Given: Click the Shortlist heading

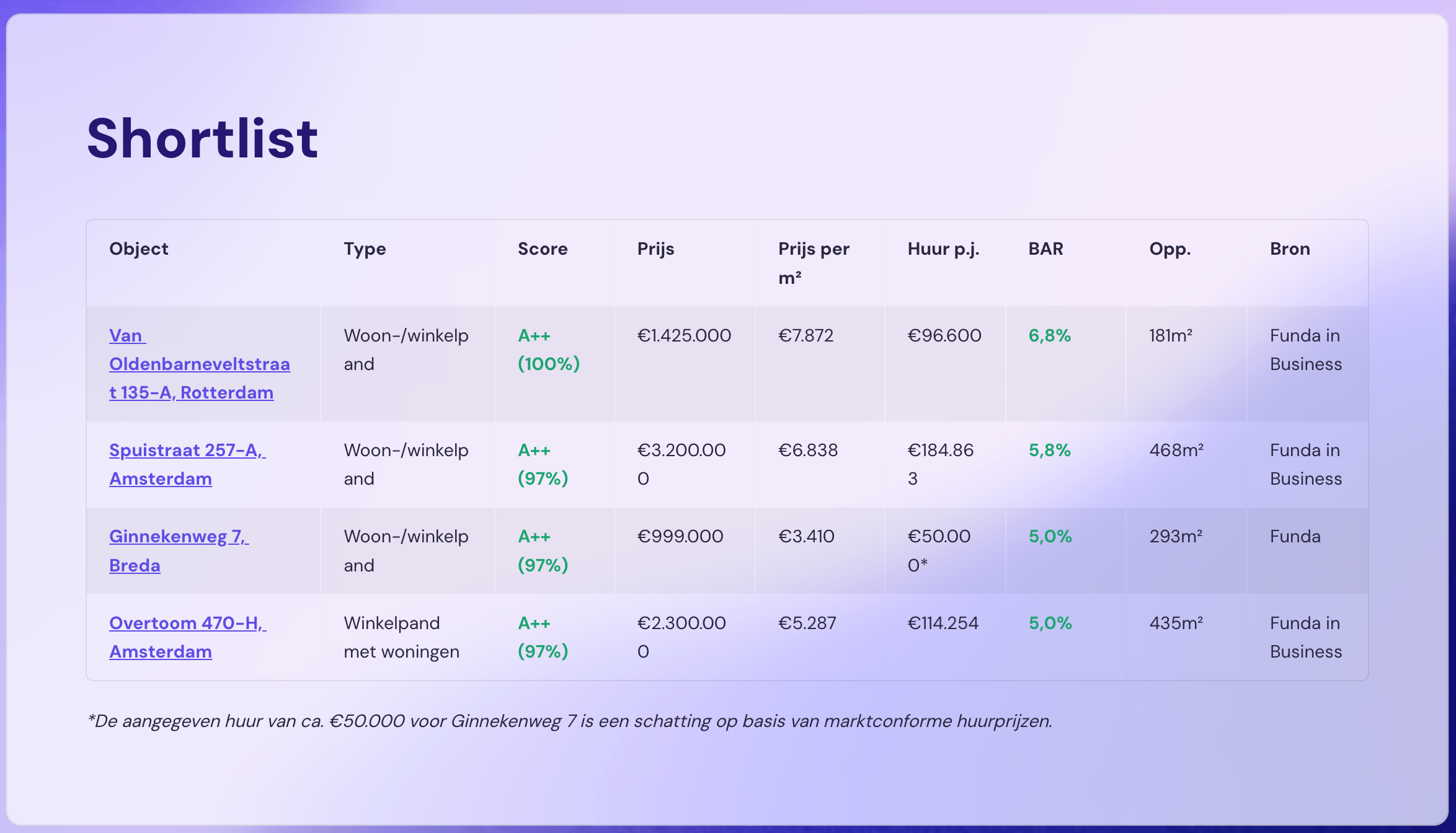Looking at the screenshot, I should pyautogui.click(x=202, y=138).
